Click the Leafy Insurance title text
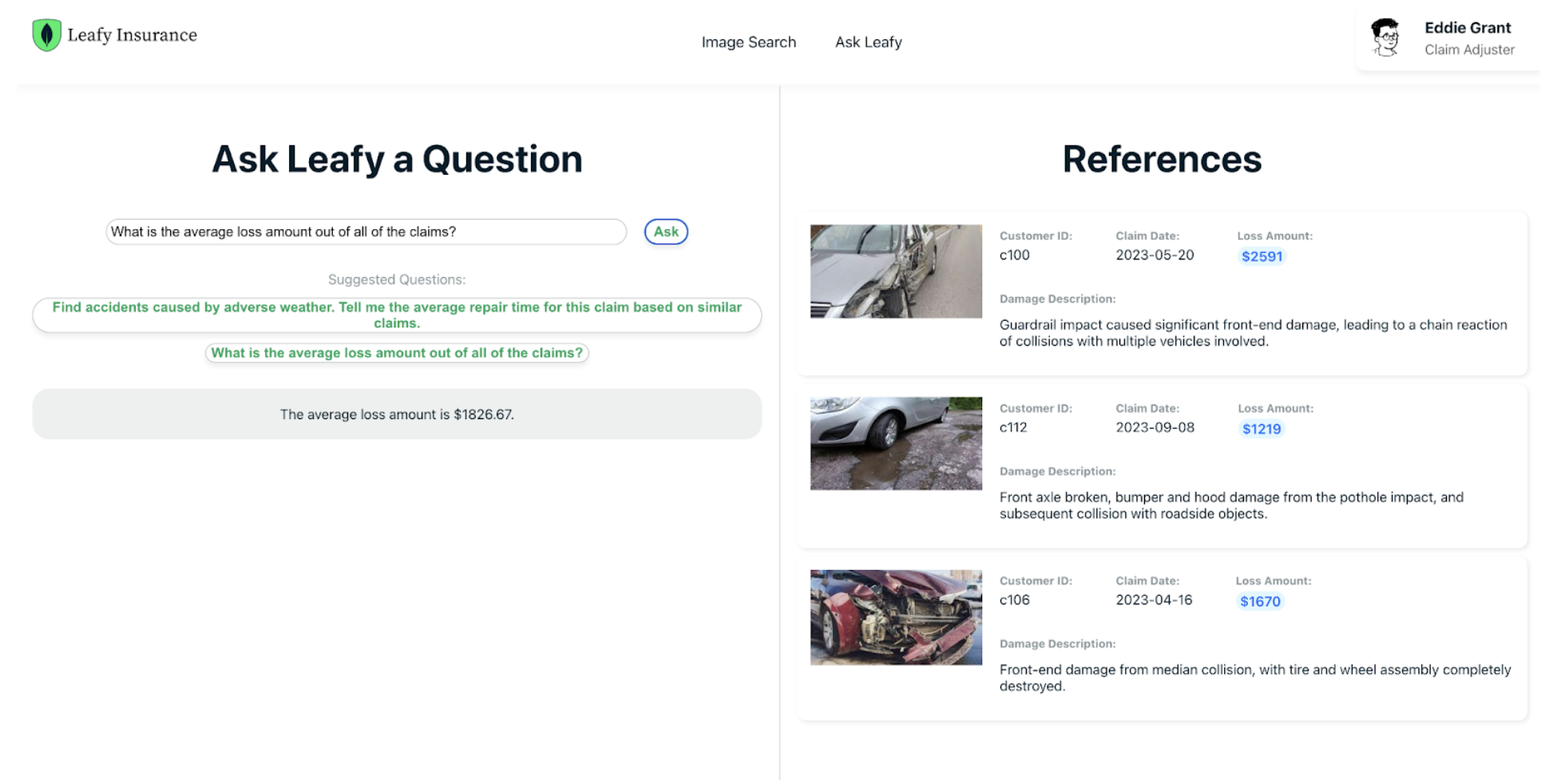The height and width of the screenshot is (784, 1549). tap(133, 34)
